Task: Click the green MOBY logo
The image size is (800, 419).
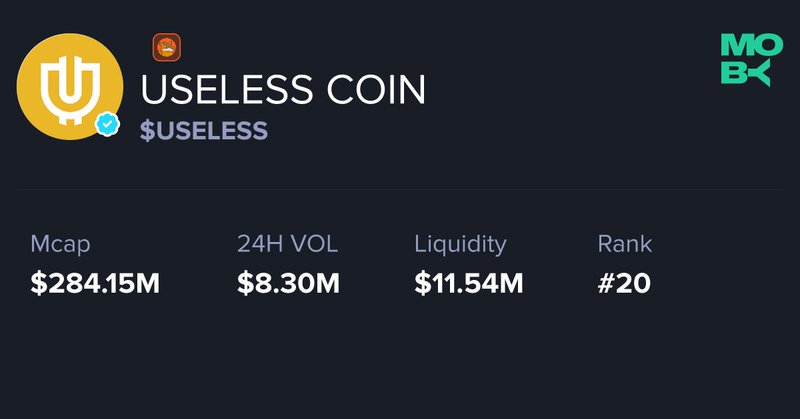Action: pos(752,60)
